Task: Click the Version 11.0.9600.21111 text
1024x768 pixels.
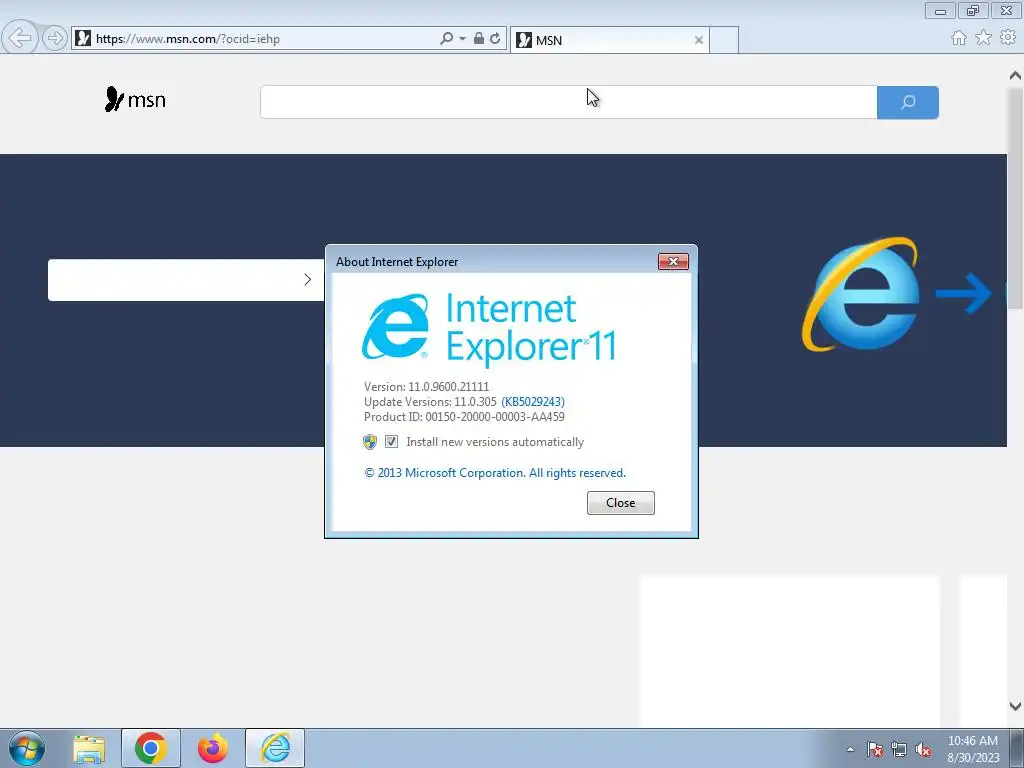Action: coord(426,387)
